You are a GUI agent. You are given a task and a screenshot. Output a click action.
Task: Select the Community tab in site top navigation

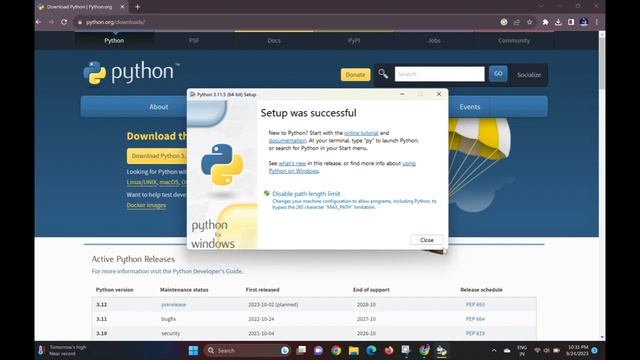coord(514,40)
